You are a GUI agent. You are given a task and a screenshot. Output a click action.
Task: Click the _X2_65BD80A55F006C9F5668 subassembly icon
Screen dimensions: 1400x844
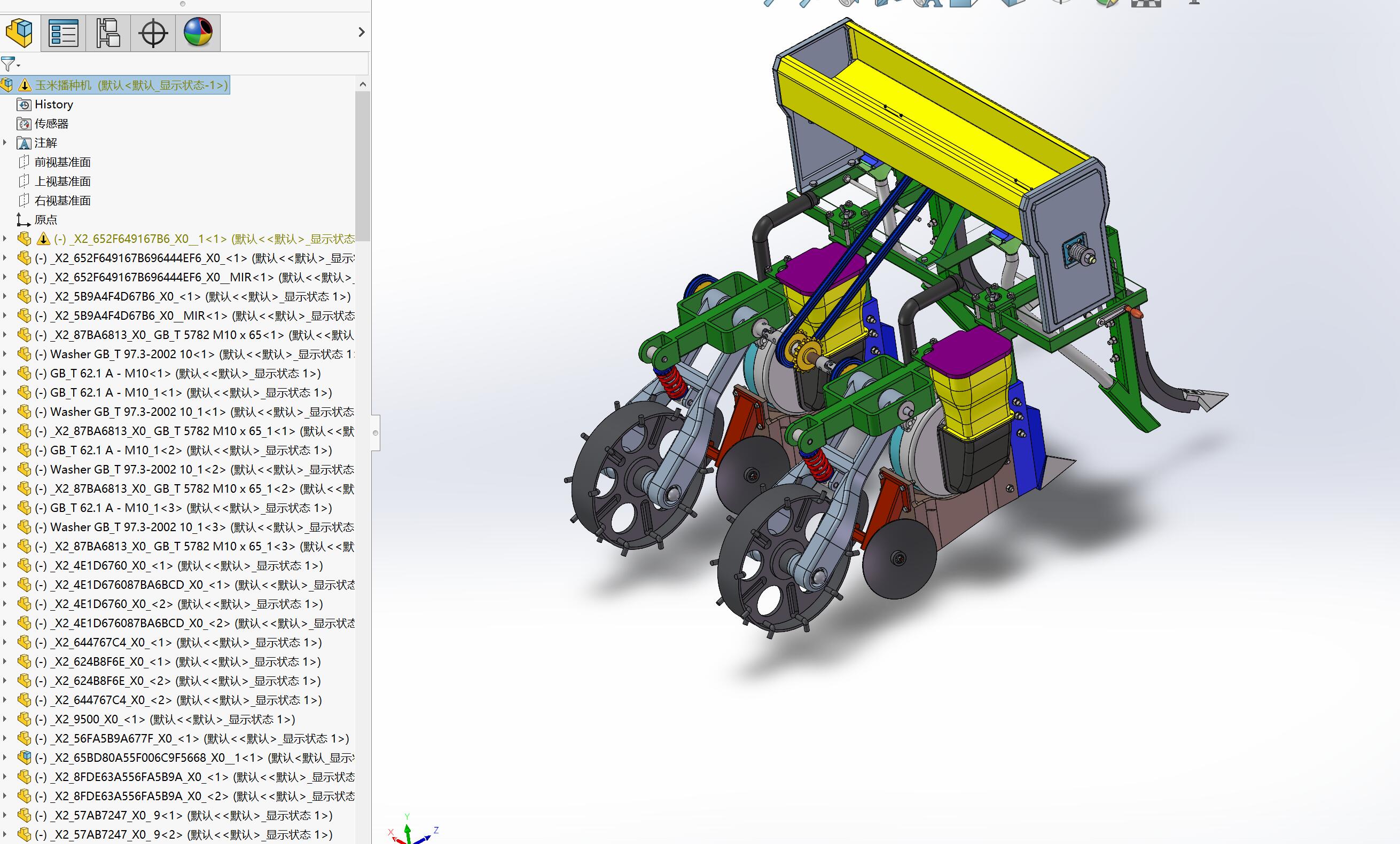coord(24,758)
